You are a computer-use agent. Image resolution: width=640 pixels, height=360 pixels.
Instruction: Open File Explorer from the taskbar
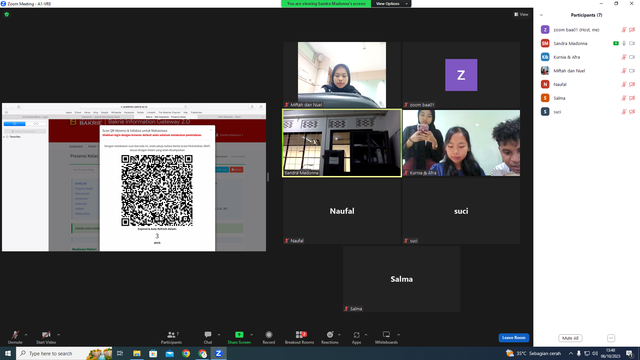pos(137,353)
